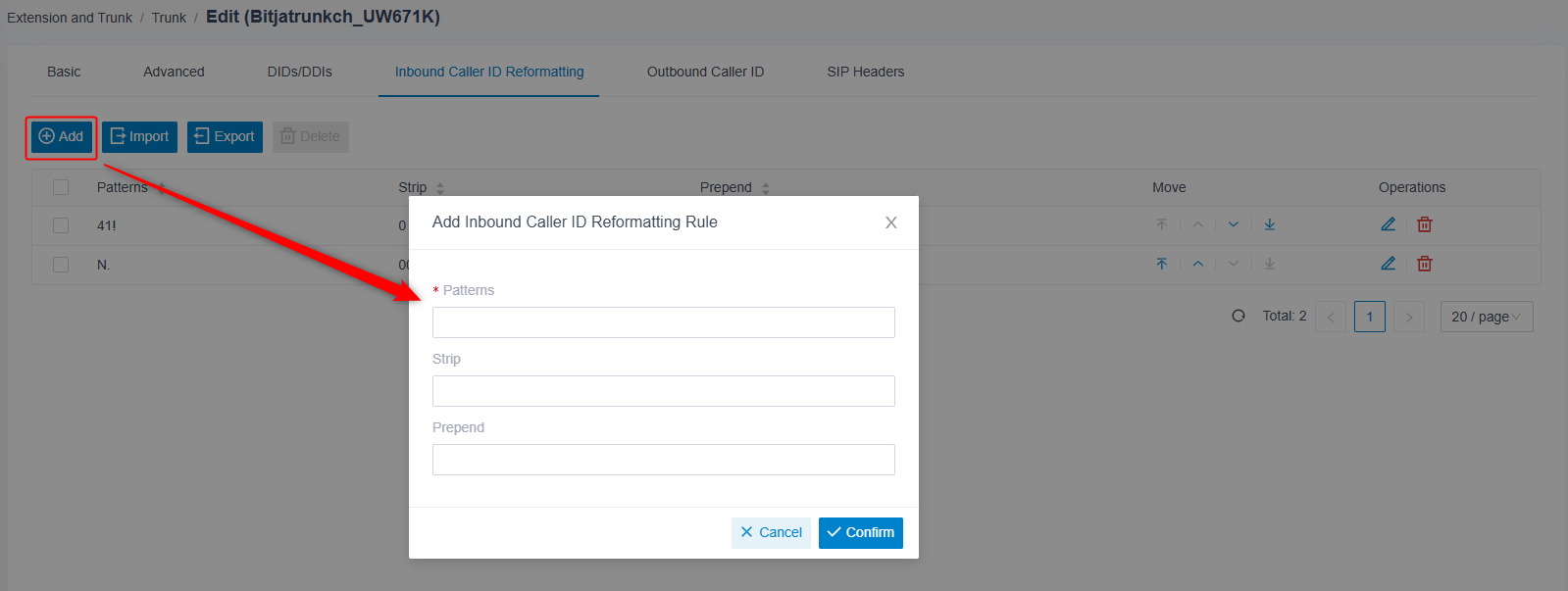Click the red trash icon for pattern 41!

tap(1425, 224)
